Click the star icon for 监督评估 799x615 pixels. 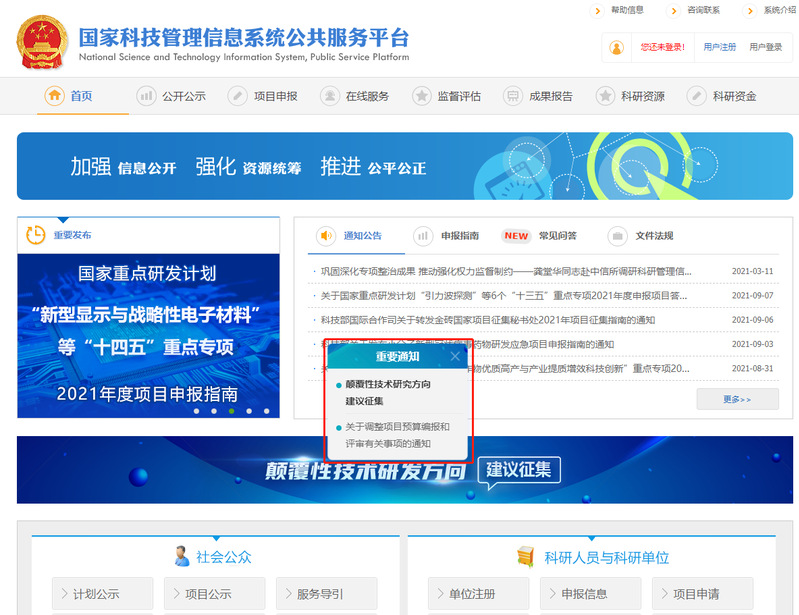coord(421,96)
